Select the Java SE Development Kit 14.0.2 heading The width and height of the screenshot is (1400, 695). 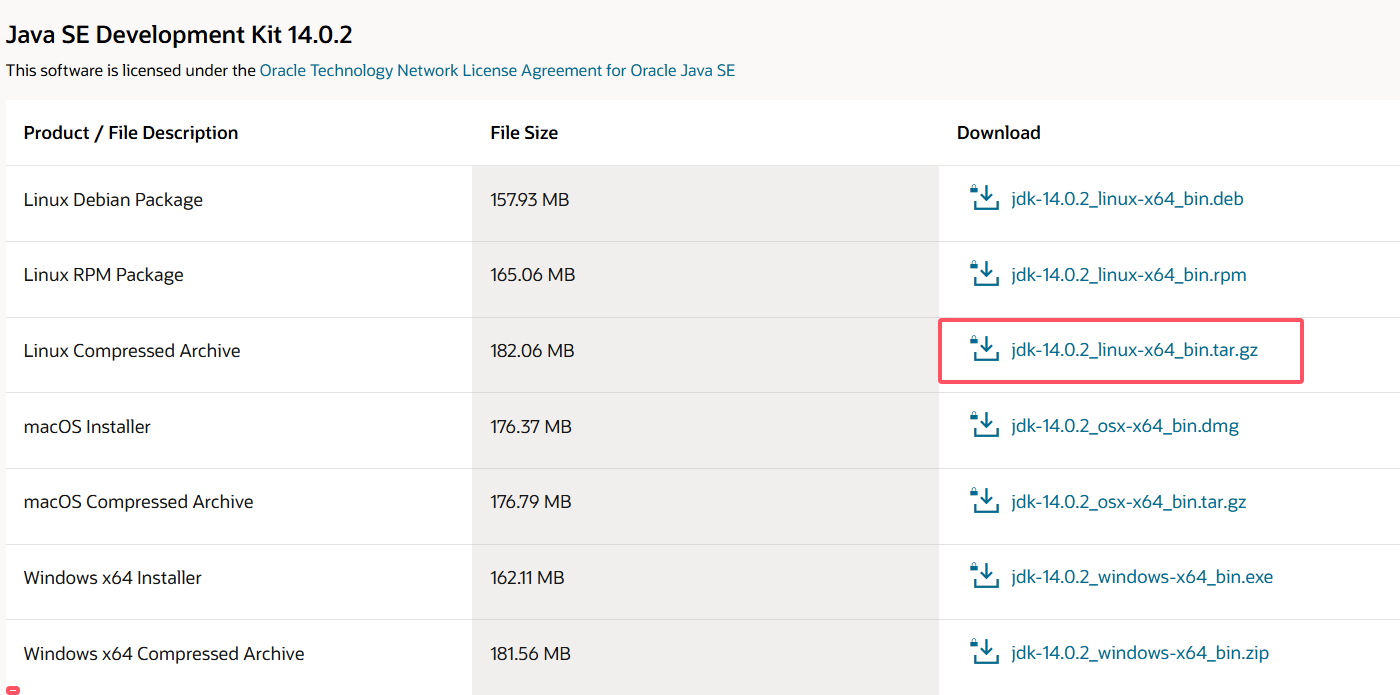[179, 36]
